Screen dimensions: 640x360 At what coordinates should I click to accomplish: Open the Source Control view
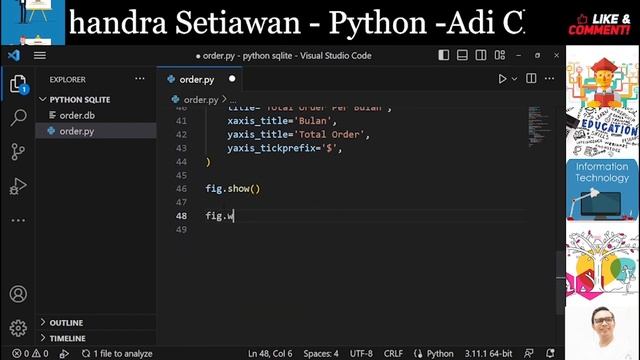[x=18, y=152]
